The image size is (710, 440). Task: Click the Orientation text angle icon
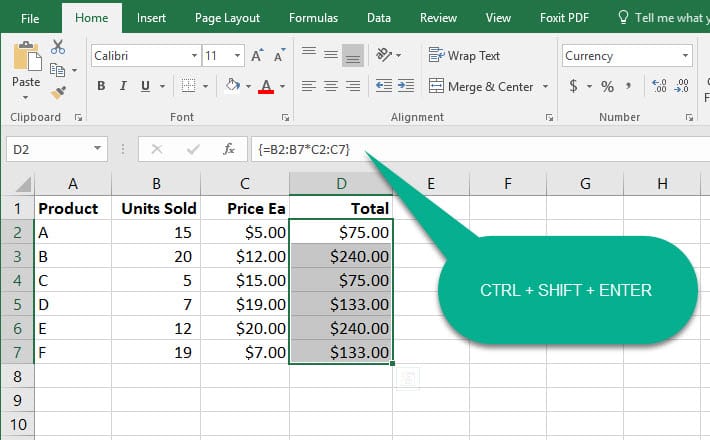pos(385,56)
